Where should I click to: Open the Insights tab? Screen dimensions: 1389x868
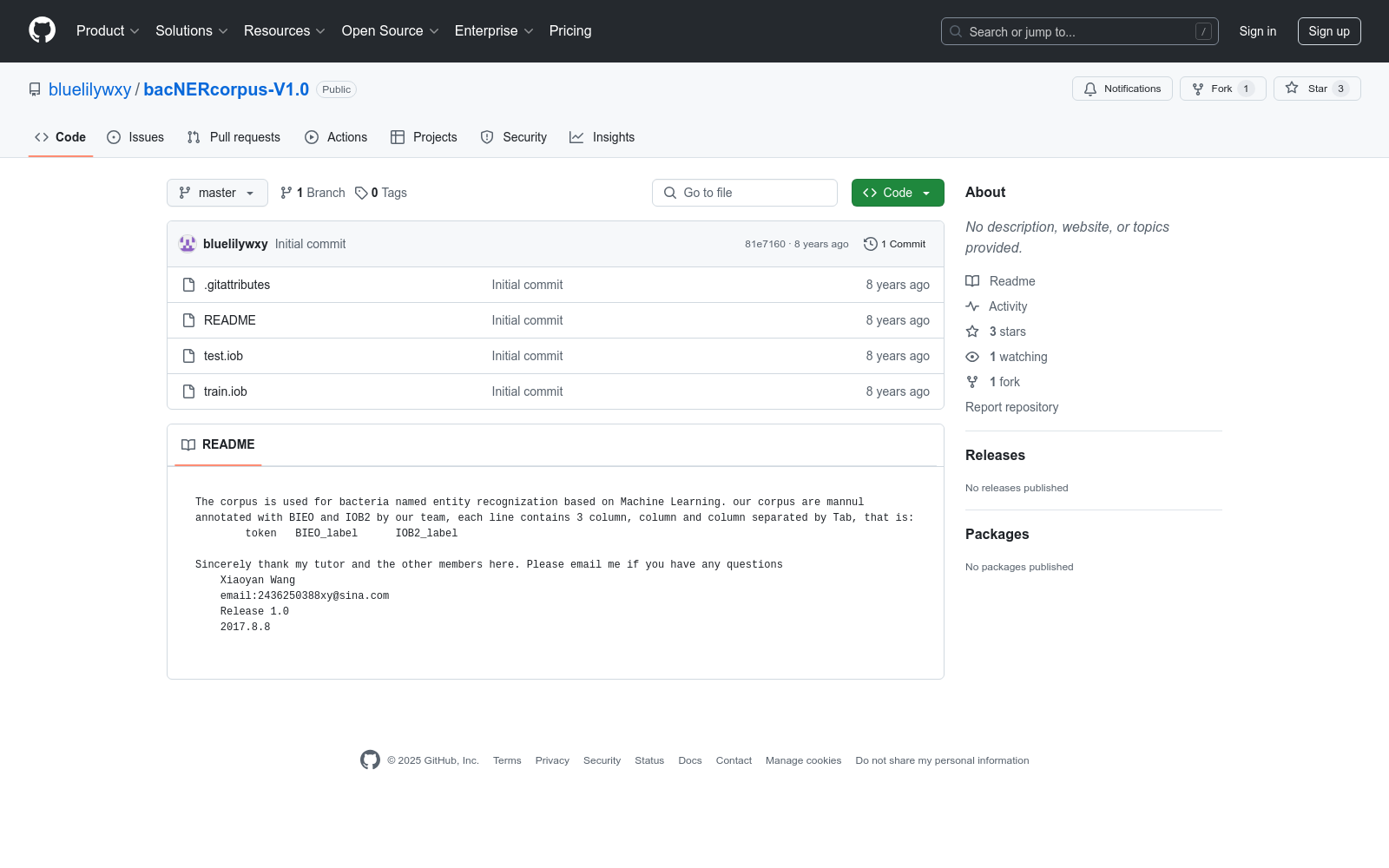point(602,137)
